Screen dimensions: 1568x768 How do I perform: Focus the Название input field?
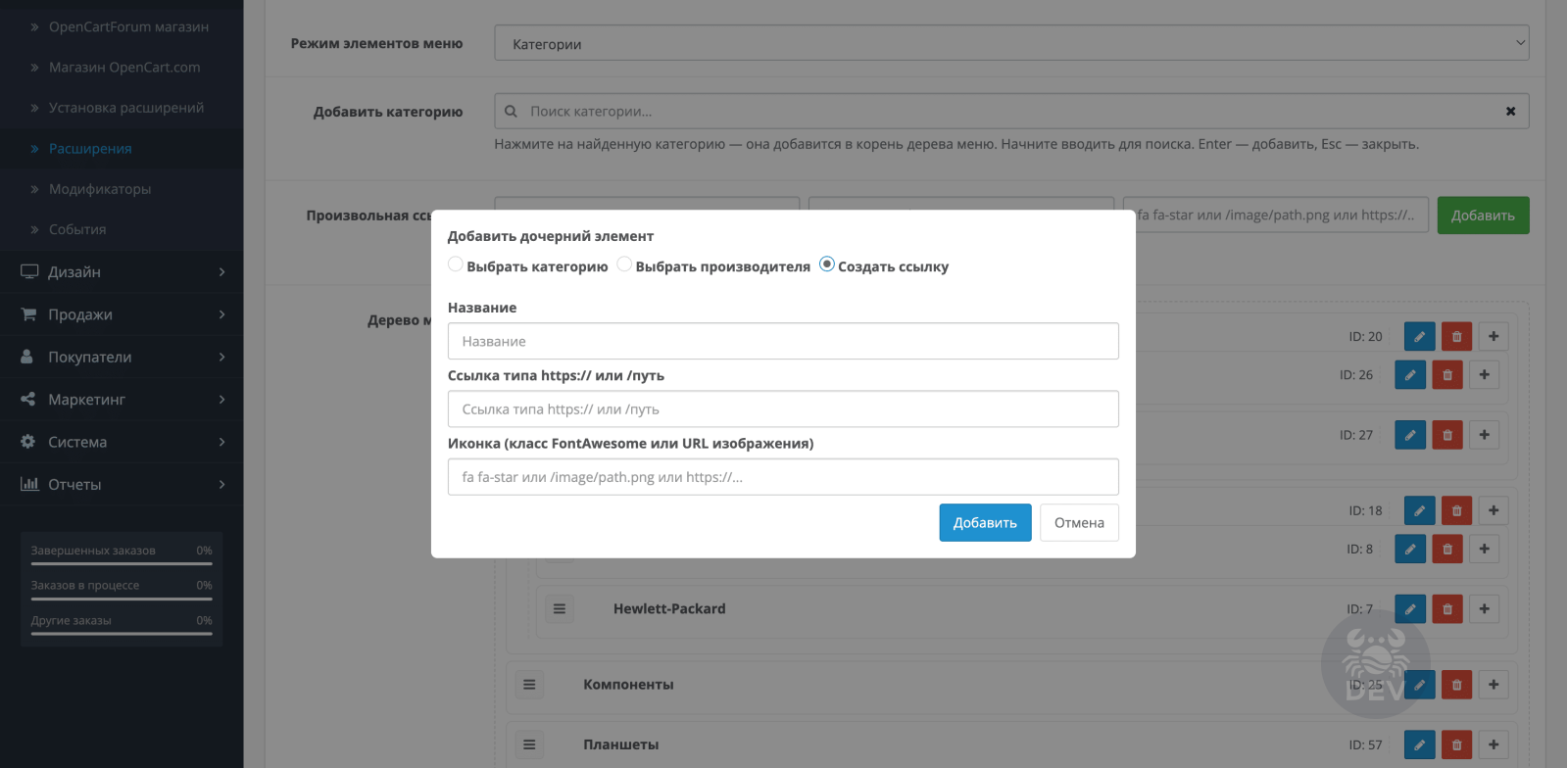[x=783, y=341]
